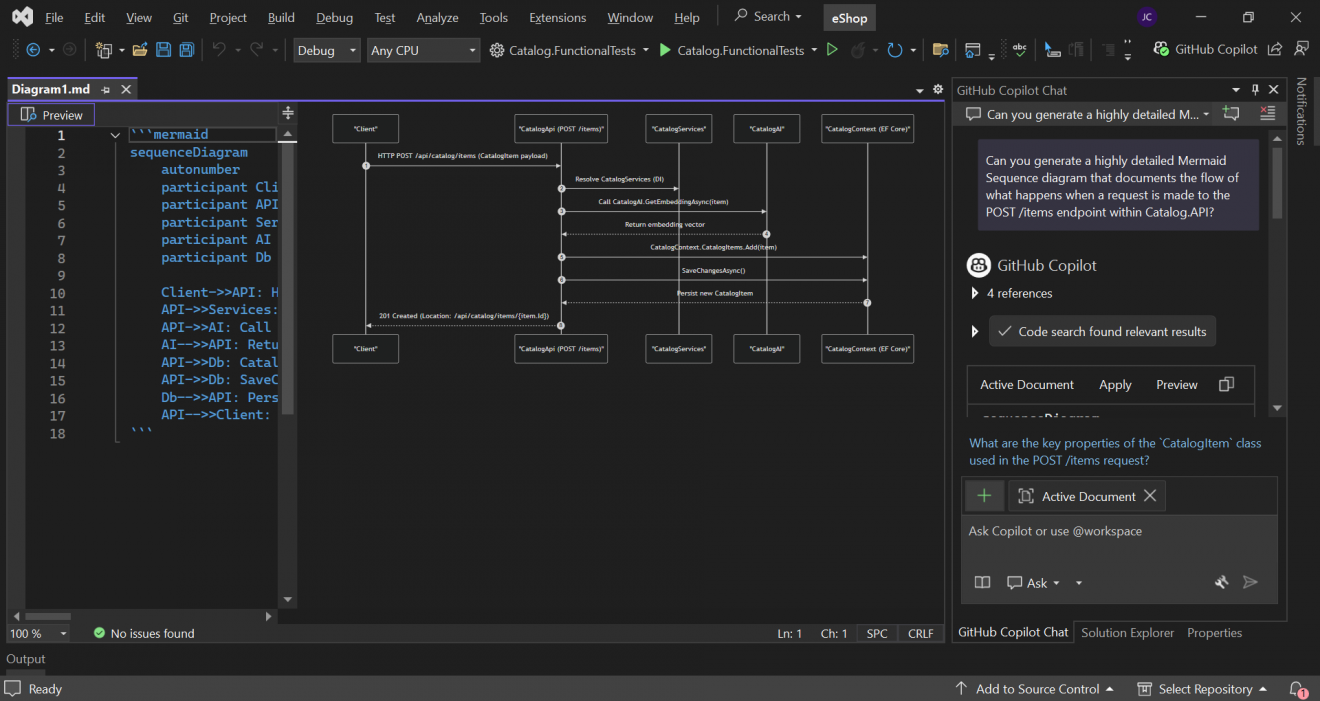Viewport: 1320px width, 701px height.
Task: Open the Copilot Chat window options arrow
Action: [x=1236, y=90]
